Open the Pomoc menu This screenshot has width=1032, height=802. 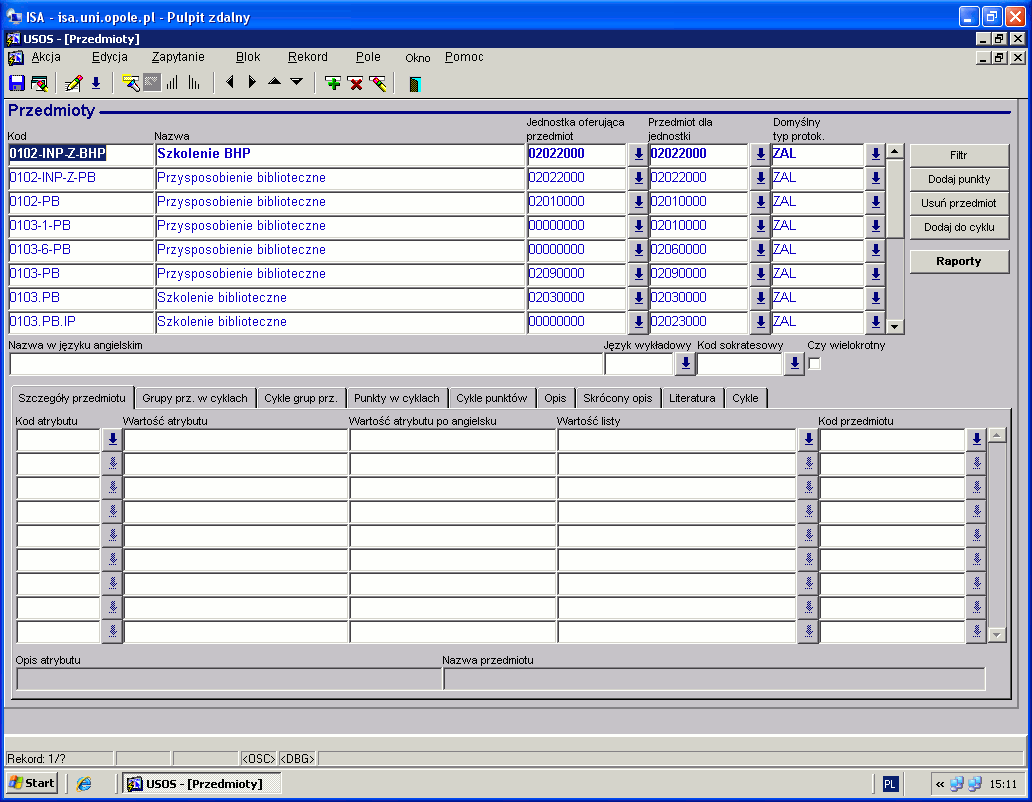464,57
